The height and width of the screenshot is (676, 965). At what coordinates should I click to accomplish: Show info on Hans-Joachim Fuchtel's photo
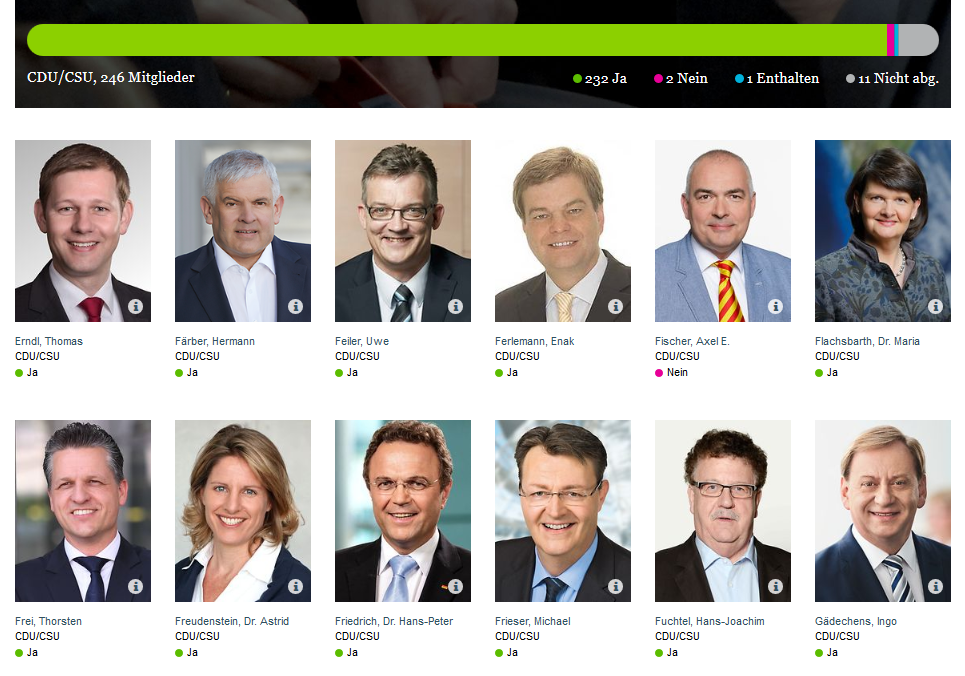(x=775, y=586)
